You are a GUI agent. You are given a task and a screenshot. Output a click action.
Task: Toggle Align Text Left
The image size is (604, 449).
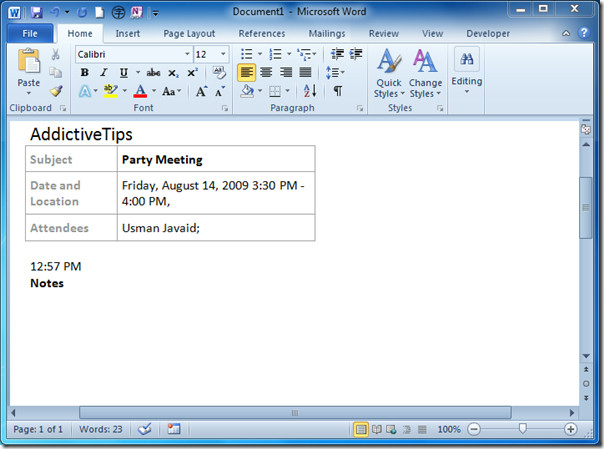247,72
